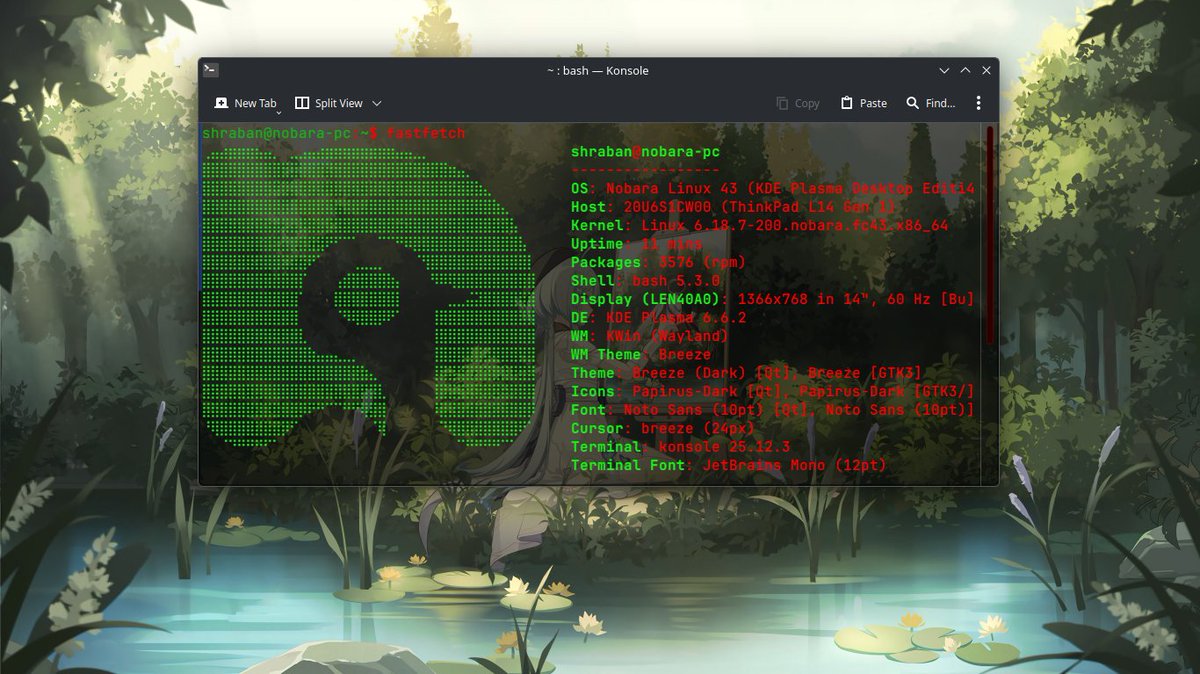This screenshot has width=1200, height=674.
Task: Click the 'WM Theme: Breeze' line
Action: [x=641, y=354]
